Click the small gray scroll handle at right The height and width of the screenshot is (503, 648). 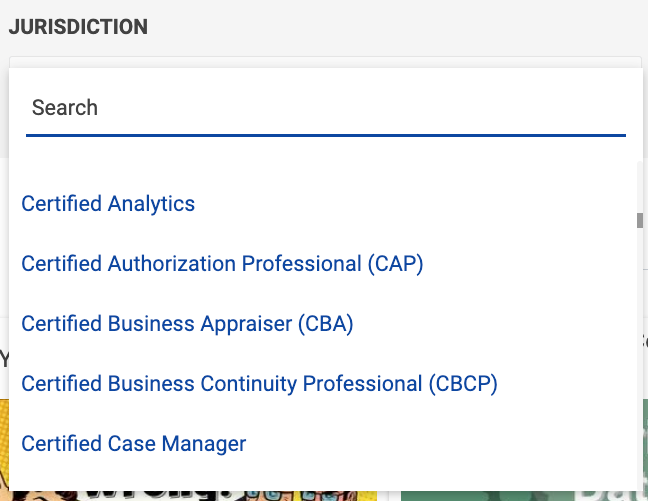[x=639, y=219]
